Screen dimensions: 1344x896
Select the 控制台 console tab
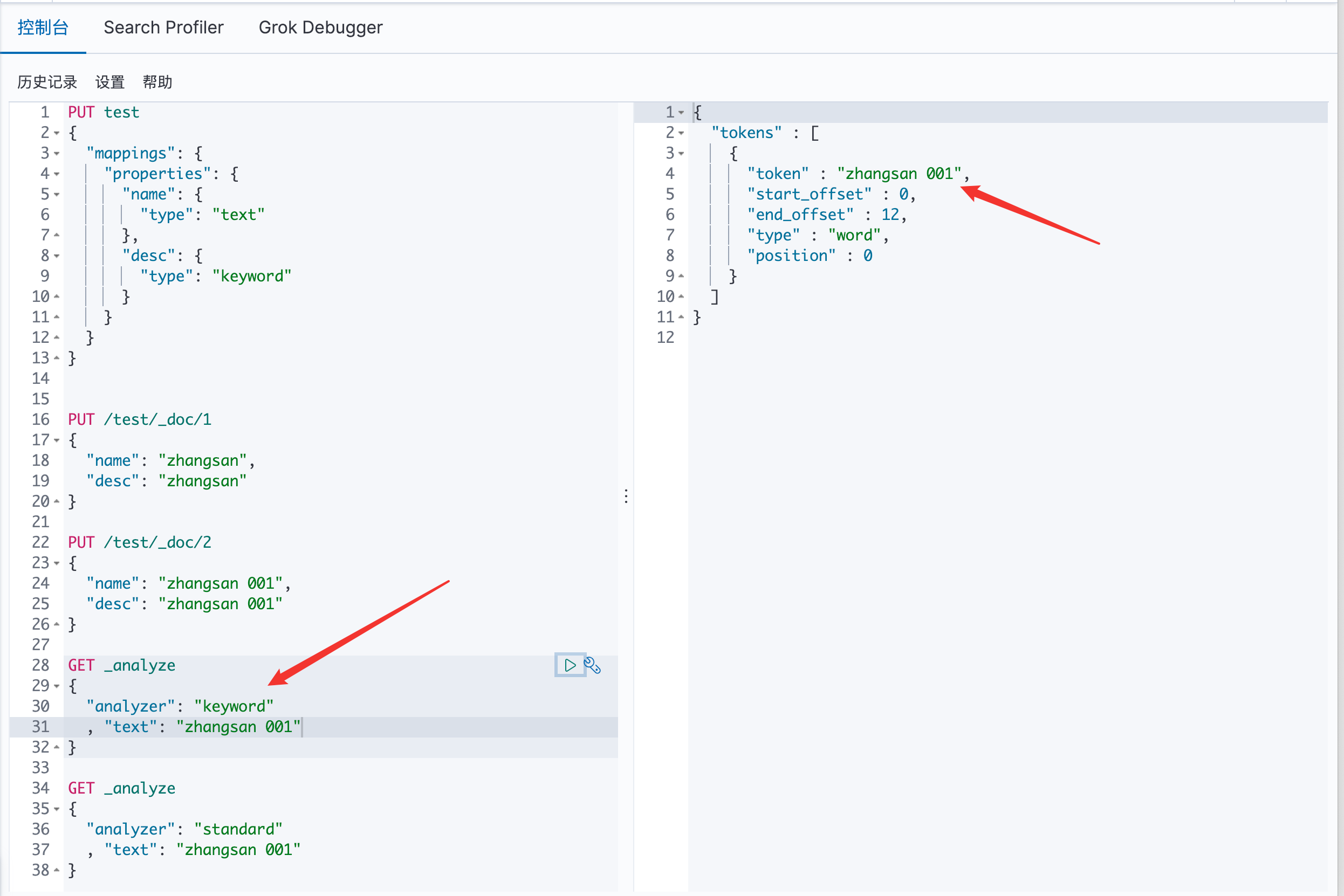pos(43,27)
